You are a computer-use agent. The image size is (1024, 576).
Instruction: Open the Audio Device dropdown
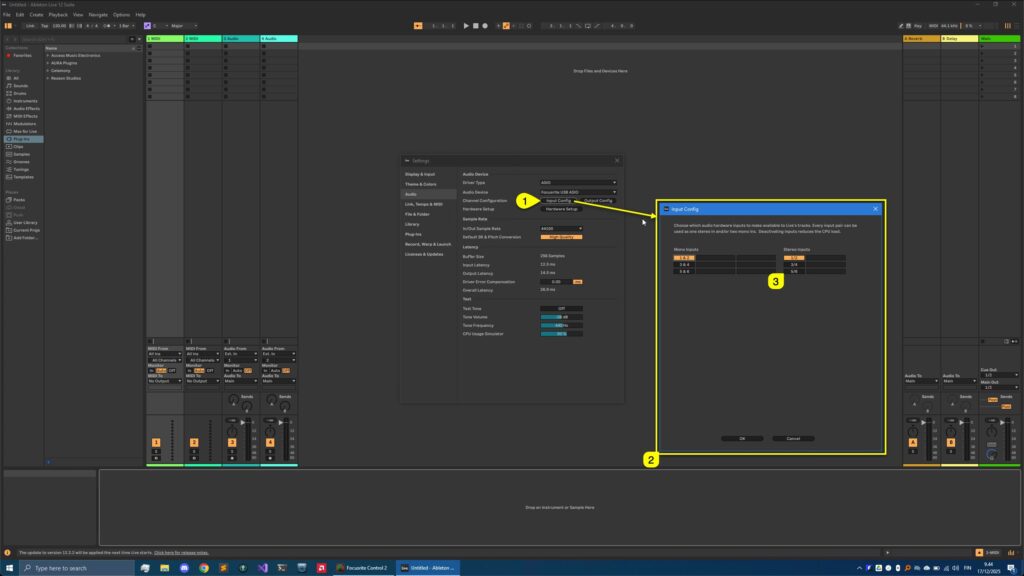pyautogui.click(x=577, y=191)
